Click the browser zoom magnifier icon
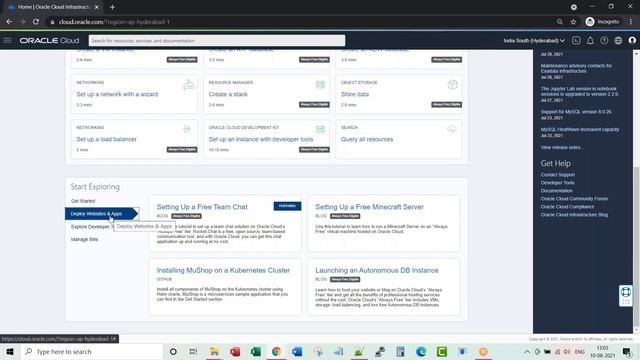The image size is (640, 360). pos(560,22)
